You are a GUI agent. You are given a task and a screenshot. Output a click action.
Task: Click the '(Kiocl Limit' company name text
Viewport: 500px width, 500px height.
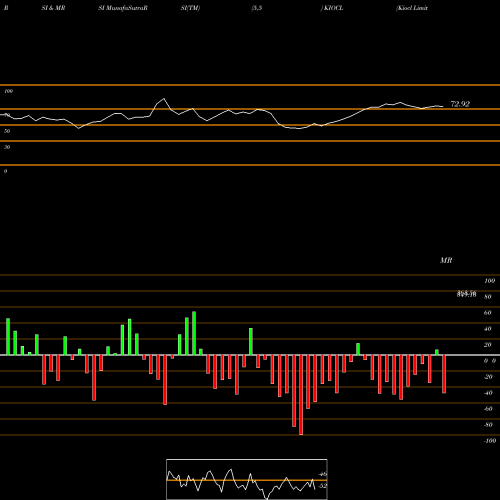412,8
